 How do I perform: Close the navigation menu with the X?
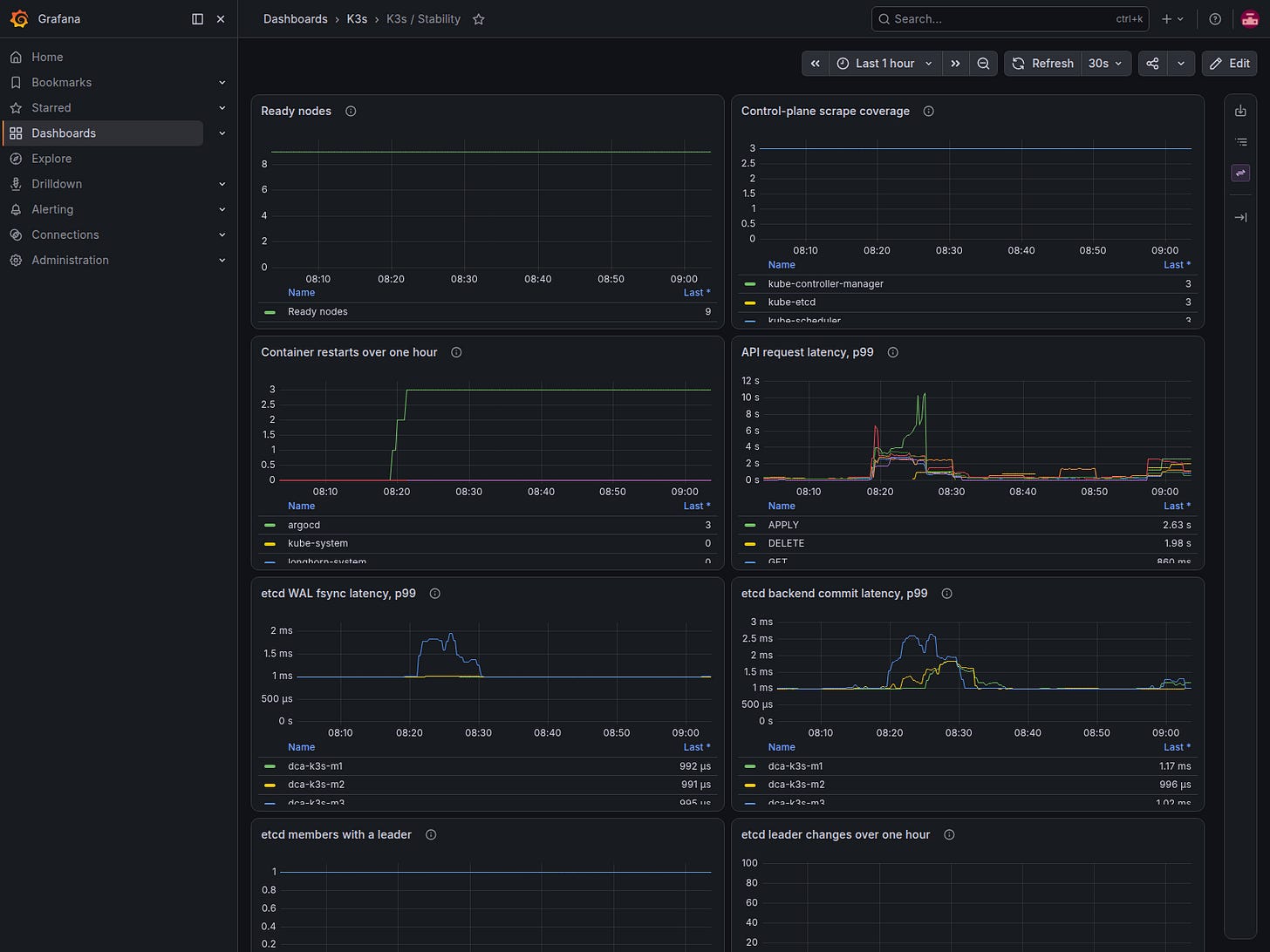[221, 18]
